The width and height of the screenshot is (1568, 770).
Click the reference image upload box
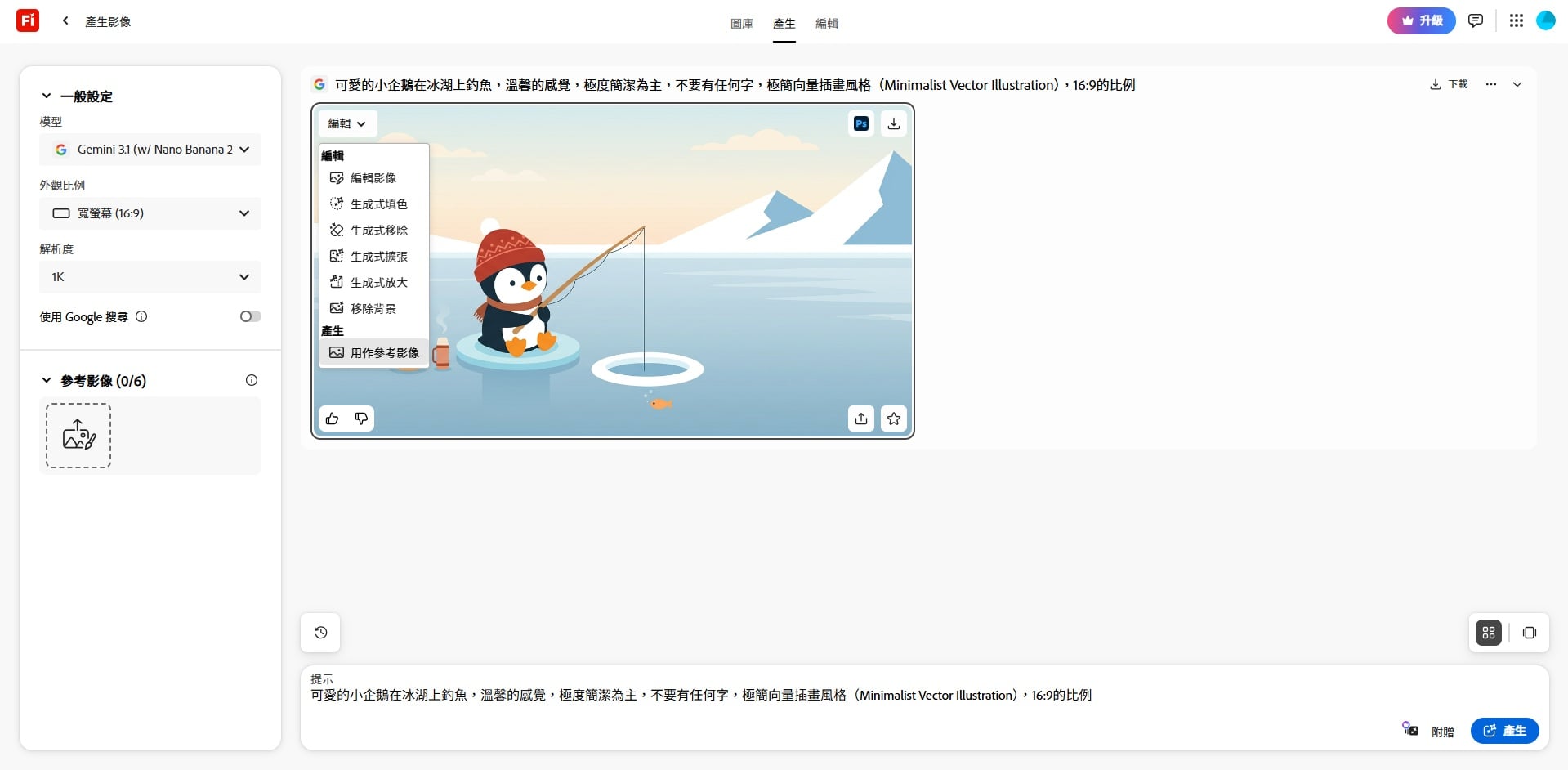tap(78, 436)
